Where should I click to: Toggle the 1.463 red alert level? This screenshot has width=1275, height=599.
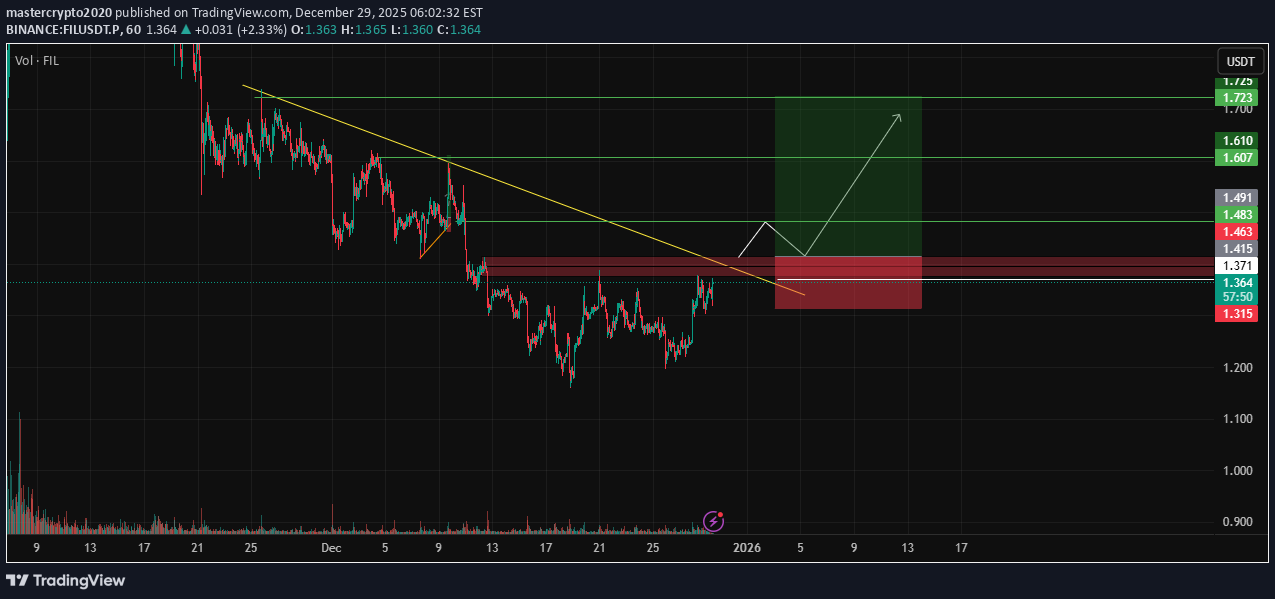pyautogui.click(x=1236, y=231)
